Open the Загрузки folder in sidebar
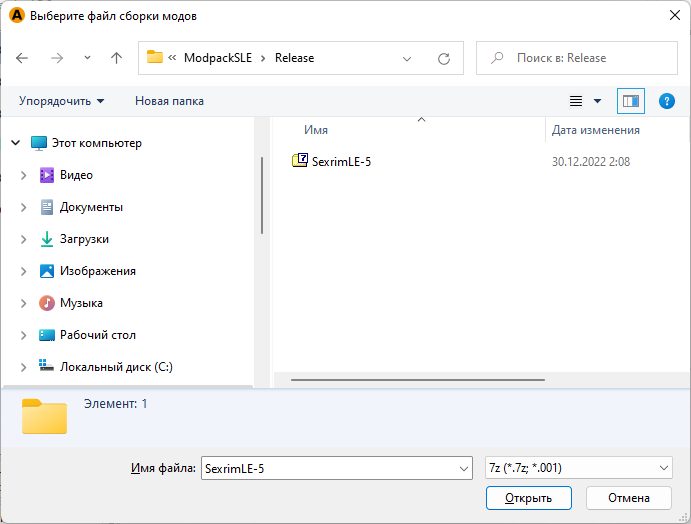This screenshot has height=524, width=691. click(x=84, y=239)
